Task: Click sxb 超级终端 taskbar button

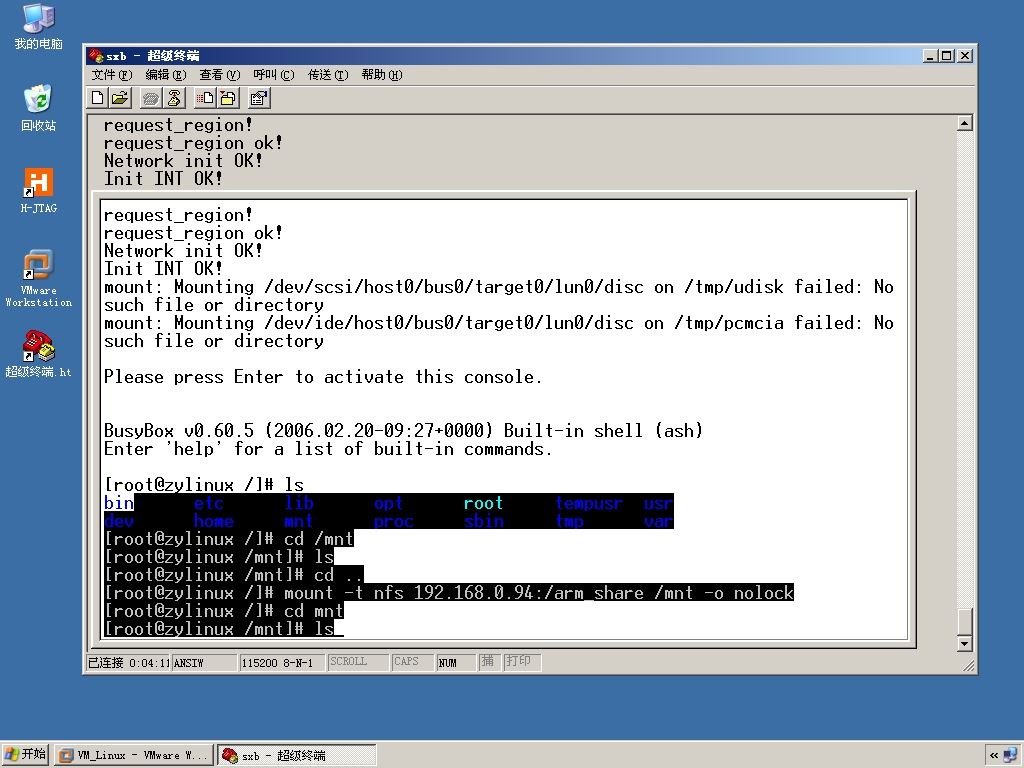Action: pos(297,755)
